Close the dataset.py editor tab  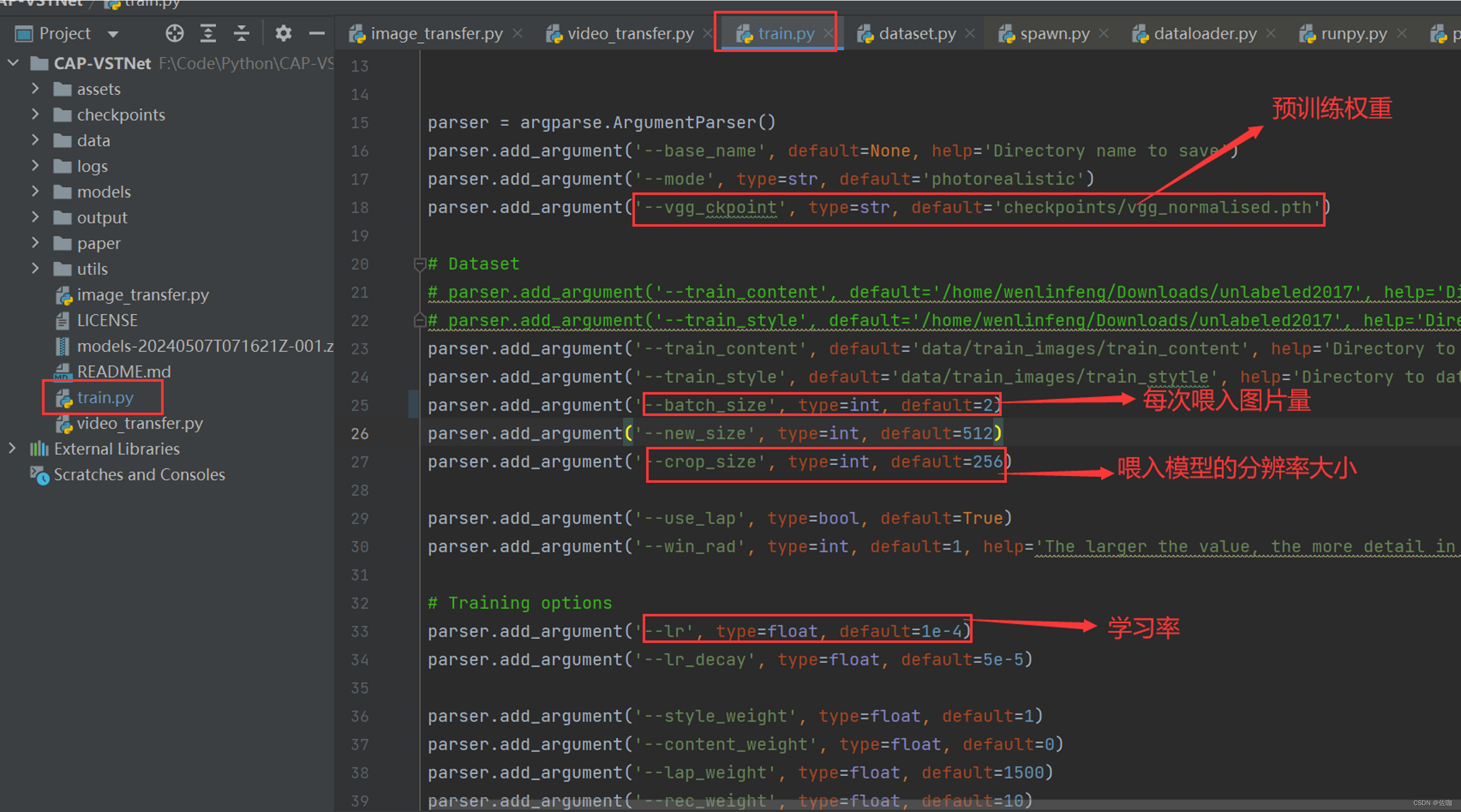[x=970, y=34]
